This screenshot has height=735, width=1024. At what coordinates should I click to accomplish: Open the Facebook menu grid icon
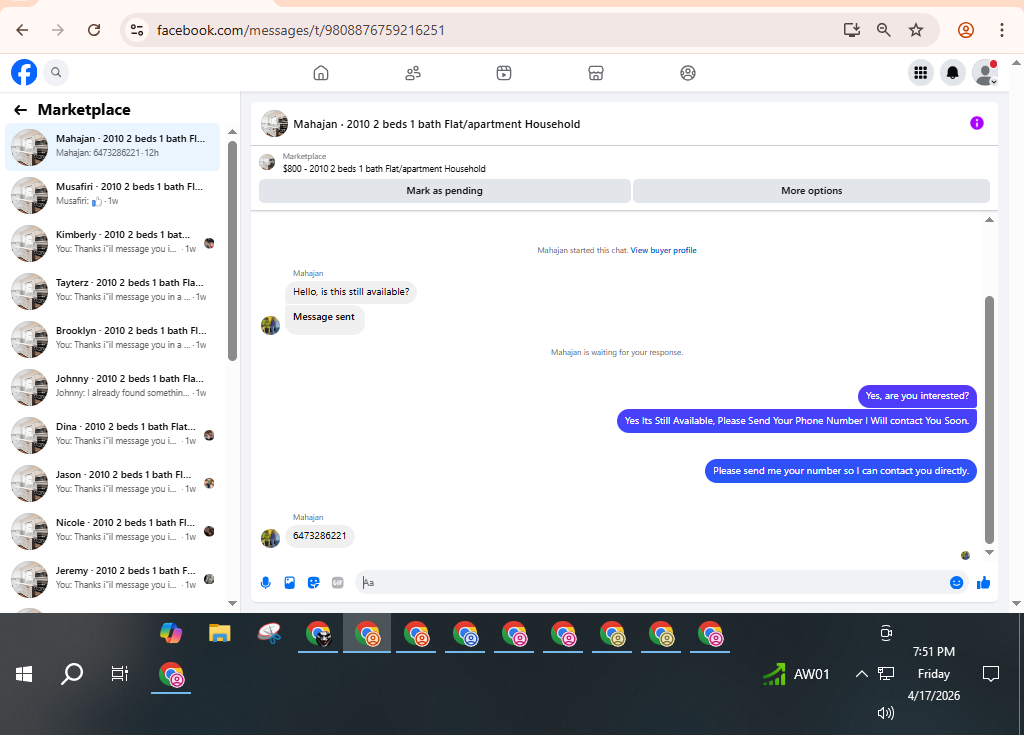pyautogui.click(x=921, y=73)
